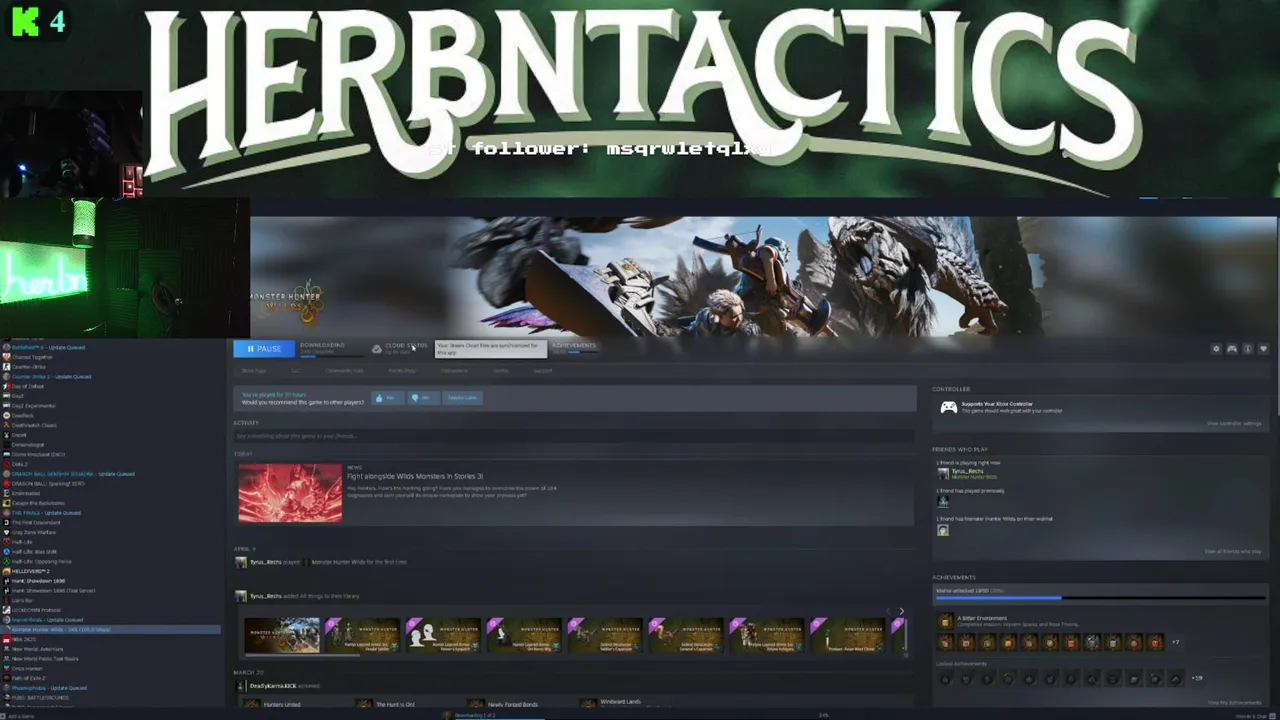Viewport: 1280px width, 720px height.
Task: Open the first Monster Hunter Wilds item thumbnail
Action: (x=282, y=635)
